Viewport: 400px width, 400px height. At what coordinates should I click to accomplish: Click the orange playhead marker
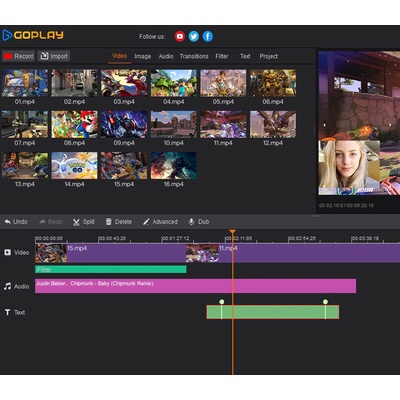(232, 232)
